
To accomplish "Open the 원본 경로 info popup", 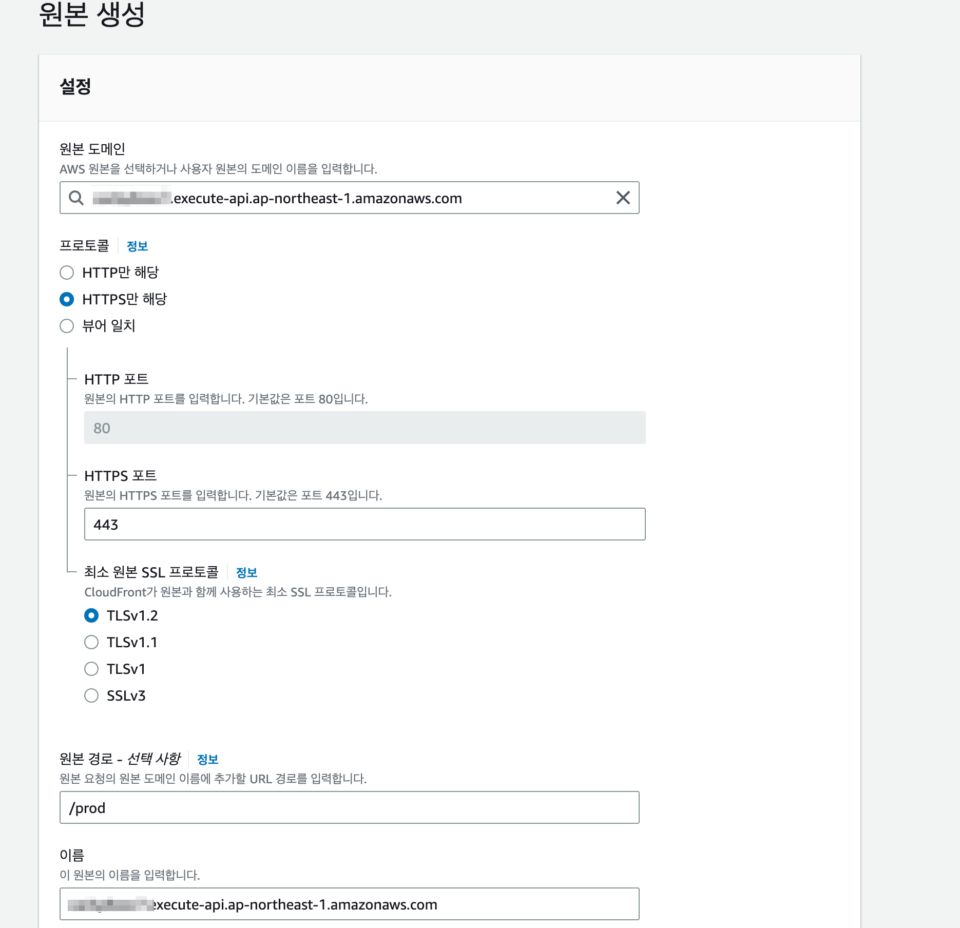I will pyautogui.click(x=207, y=759).
